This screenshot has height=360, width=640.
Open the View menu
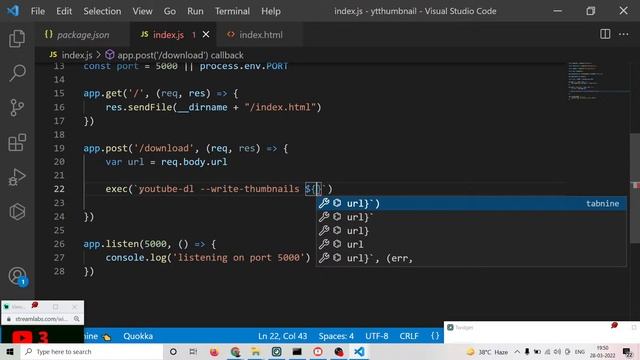pyautogui.click(x=142, y=11)
